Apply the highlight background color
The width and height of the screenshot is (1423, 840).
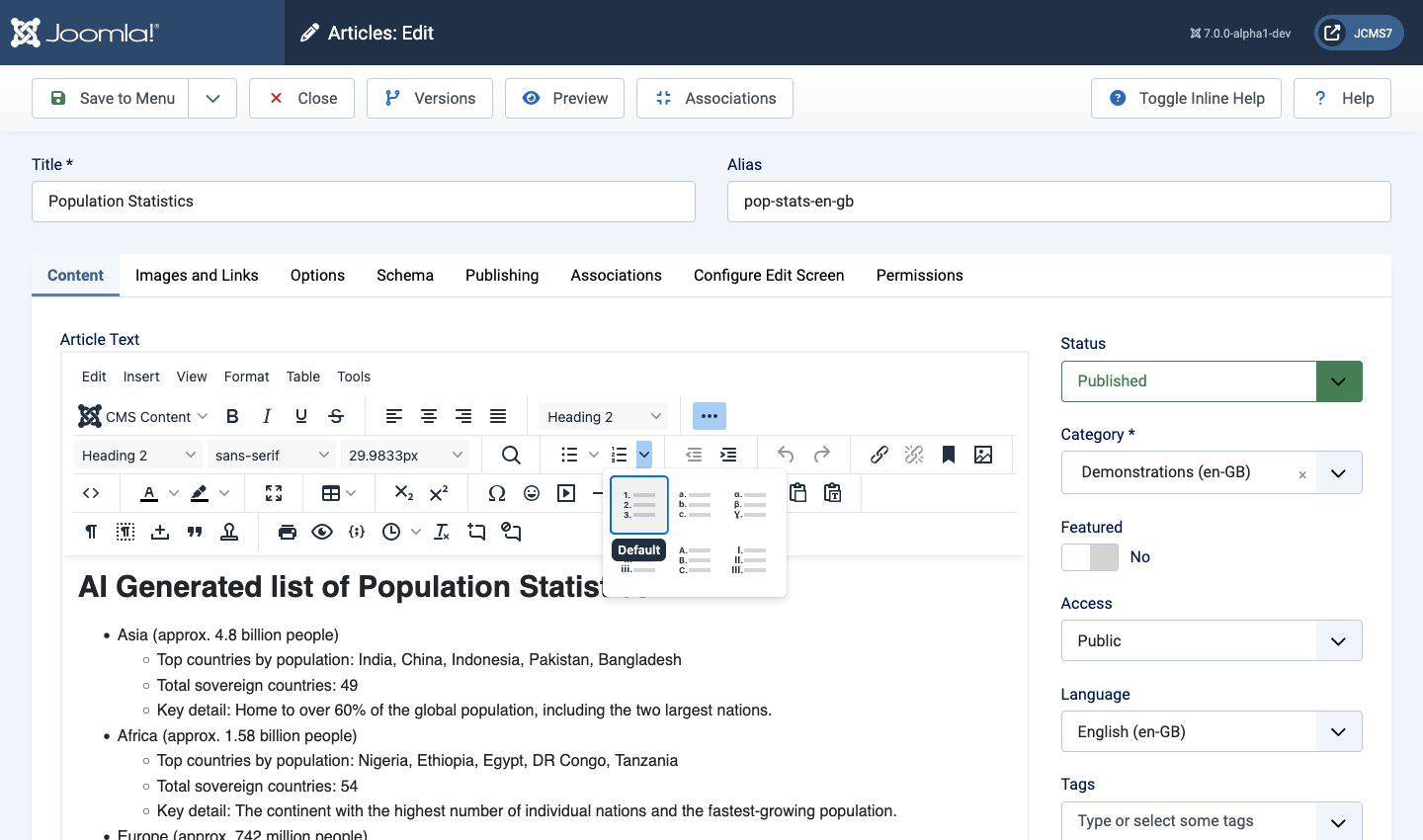[200, 493]
